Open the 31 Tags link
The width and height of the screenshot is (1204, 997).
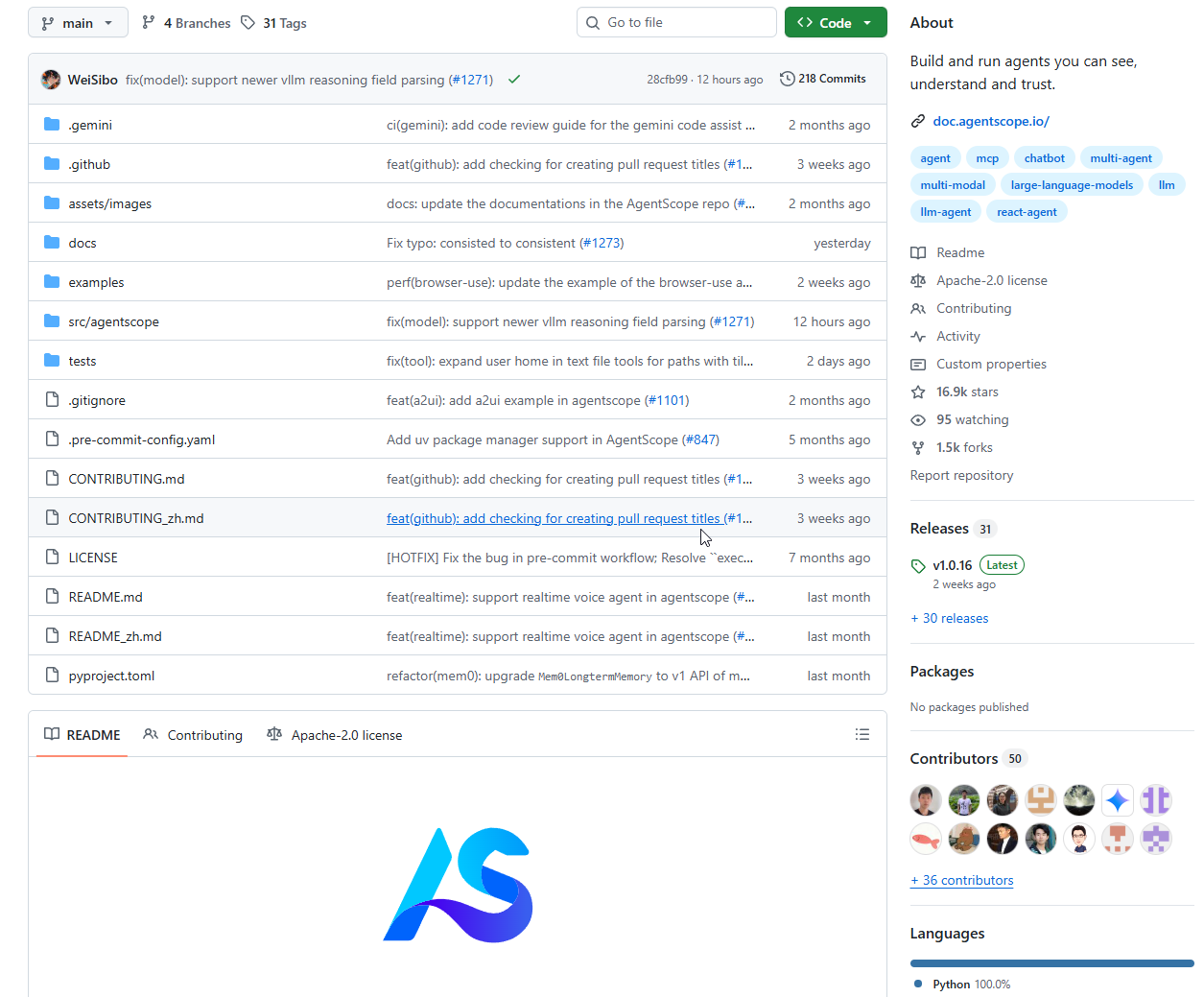click(x=273, y=23)
